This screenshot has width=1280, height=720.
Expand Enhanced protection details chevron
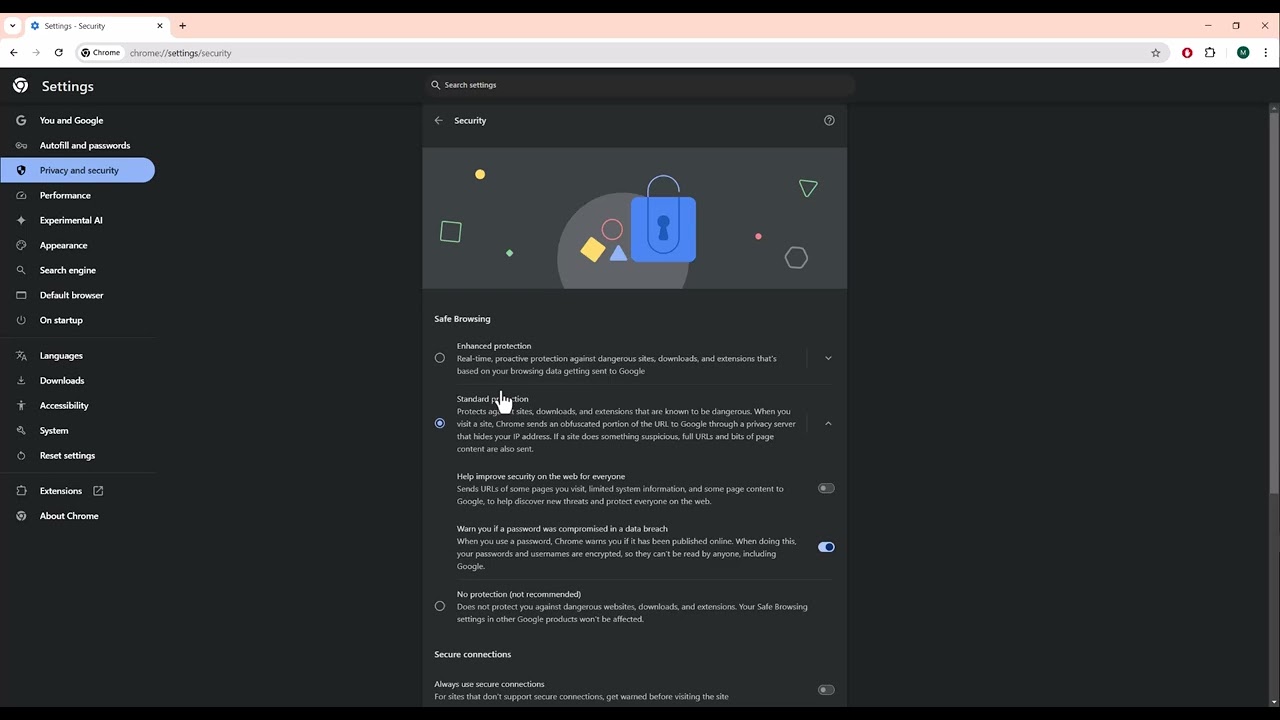(x=828, y=358)
